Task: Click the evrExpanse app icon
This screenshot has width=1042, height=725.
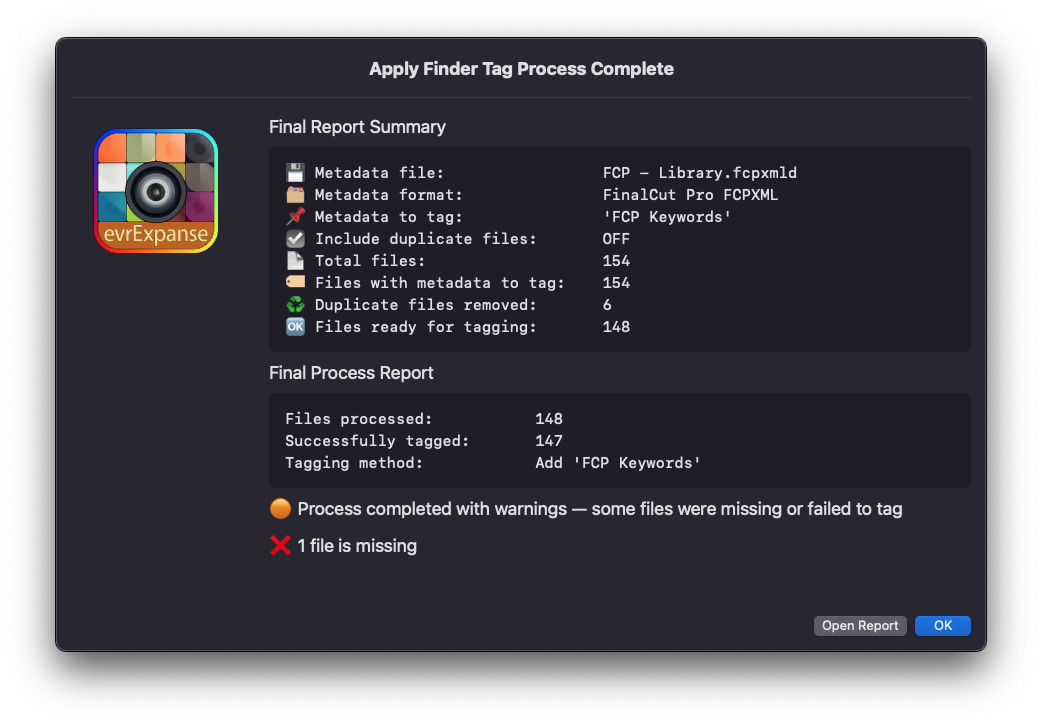Action: (x=156, y=191)
